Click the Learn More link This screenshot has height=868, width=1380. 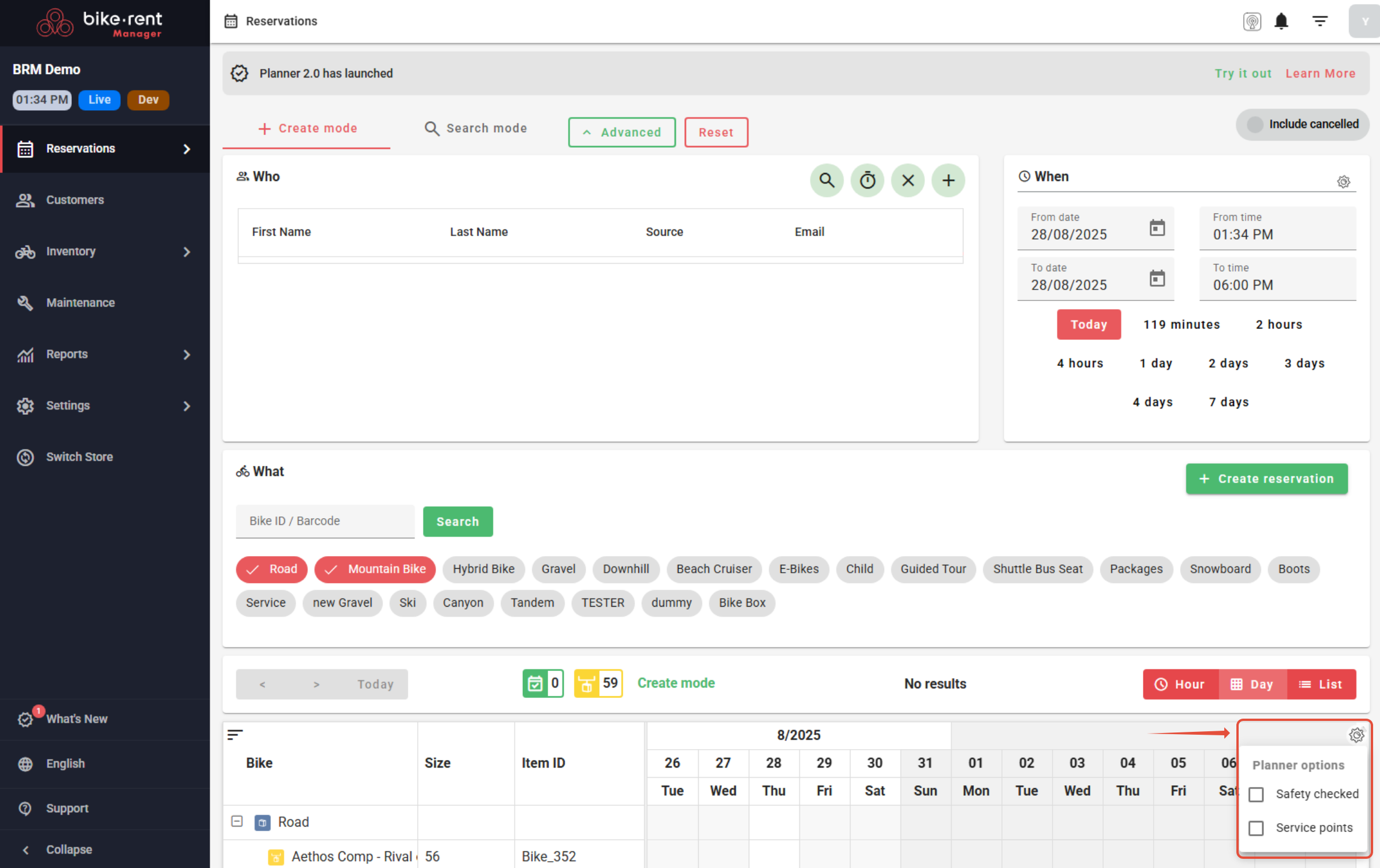click(x=1320, y=74)
